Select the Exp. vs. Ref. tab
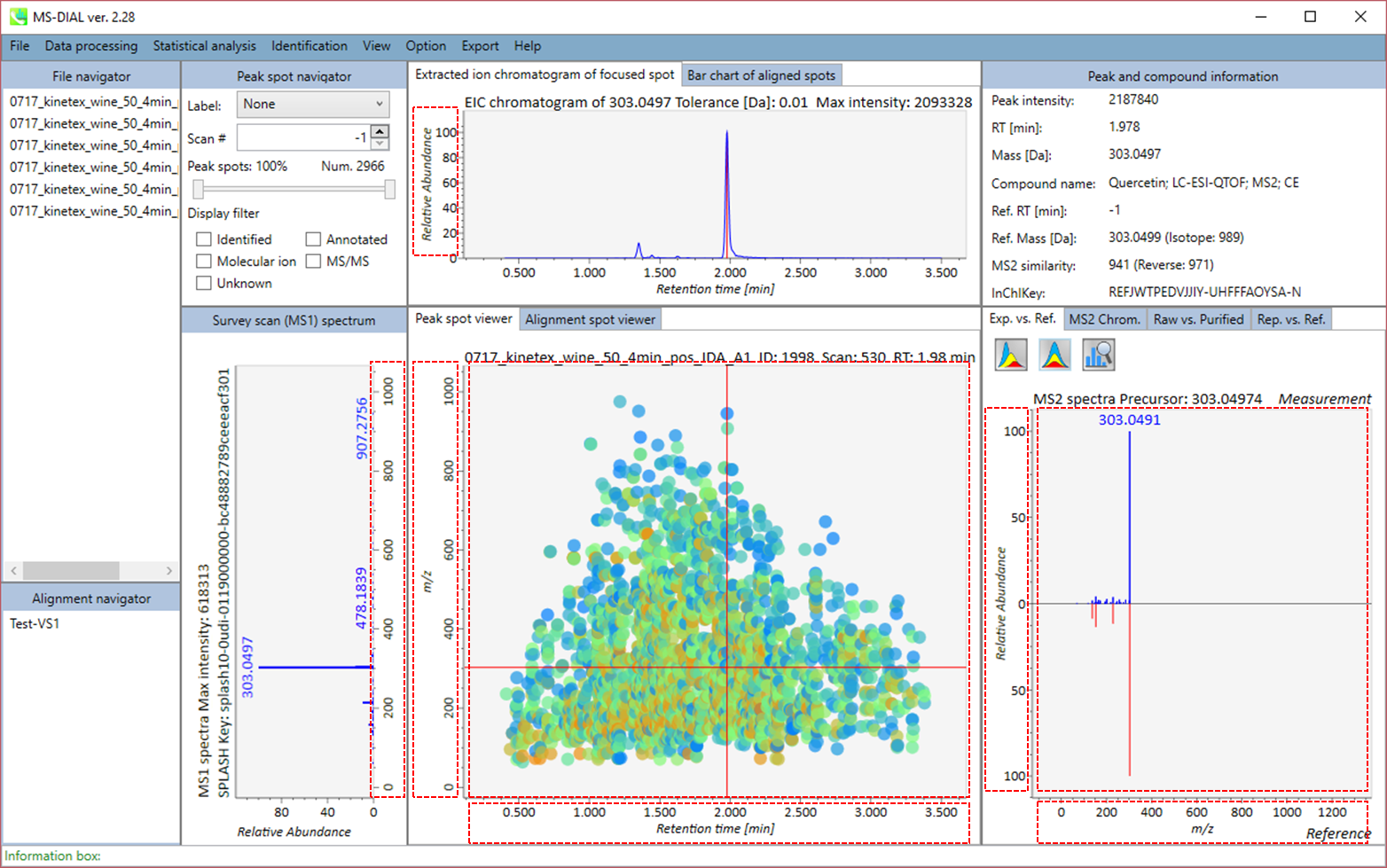This screenshot has height=868, width=1387. click(x=1023, y=318)
